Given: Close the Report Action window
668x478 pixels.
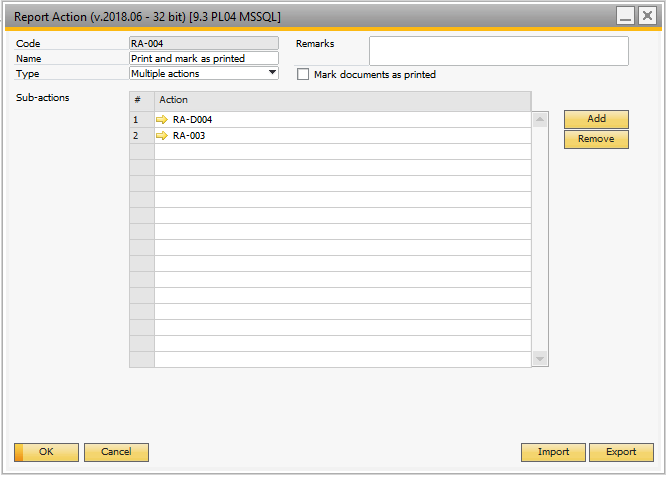Looking at the screenshot, I should pyautogui.click(x=647, y=16).
